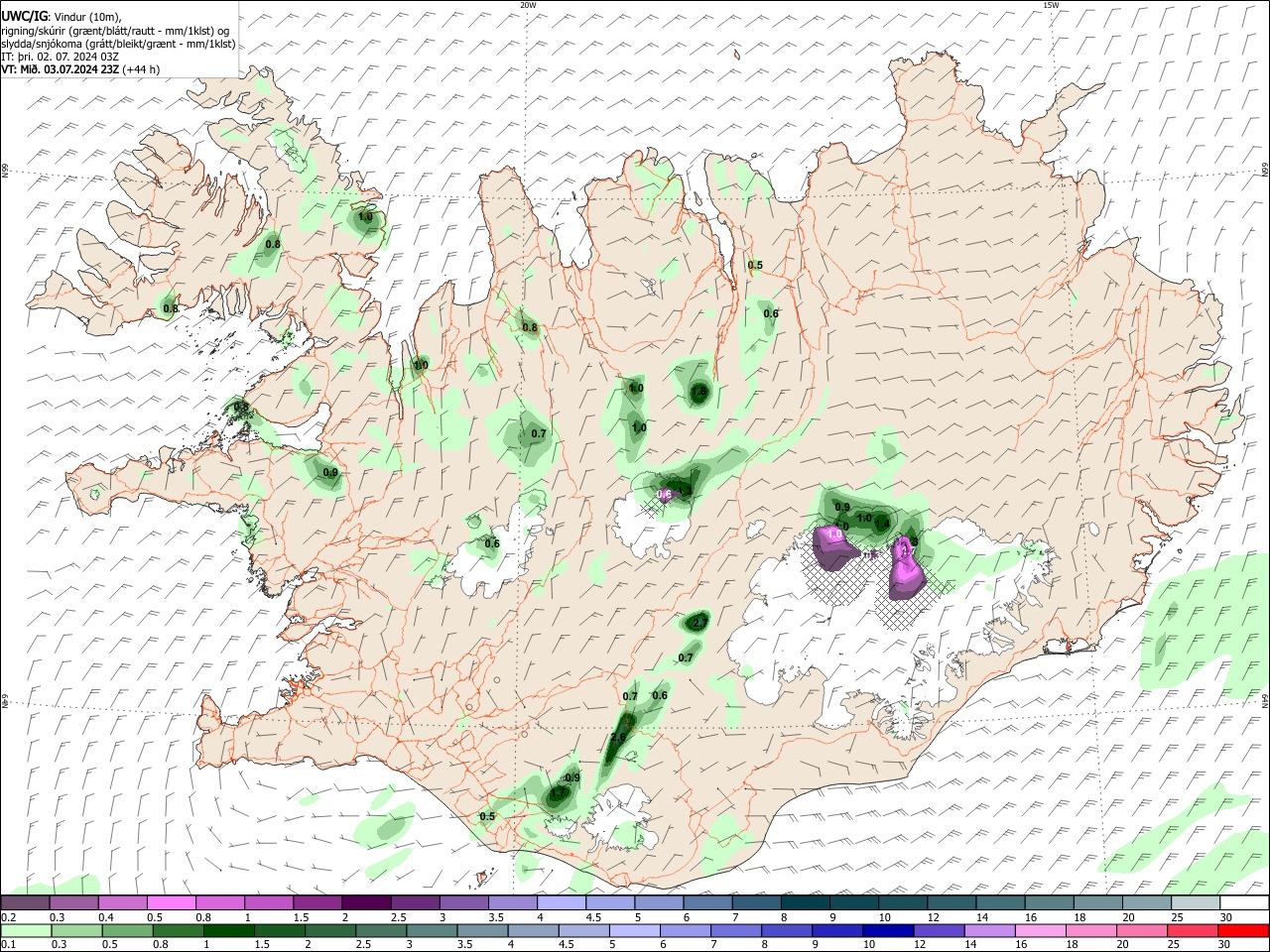The width and height of the screenshot is (1270, 952).
Task: Click the 20W longitude label
Action: [528, 5]
